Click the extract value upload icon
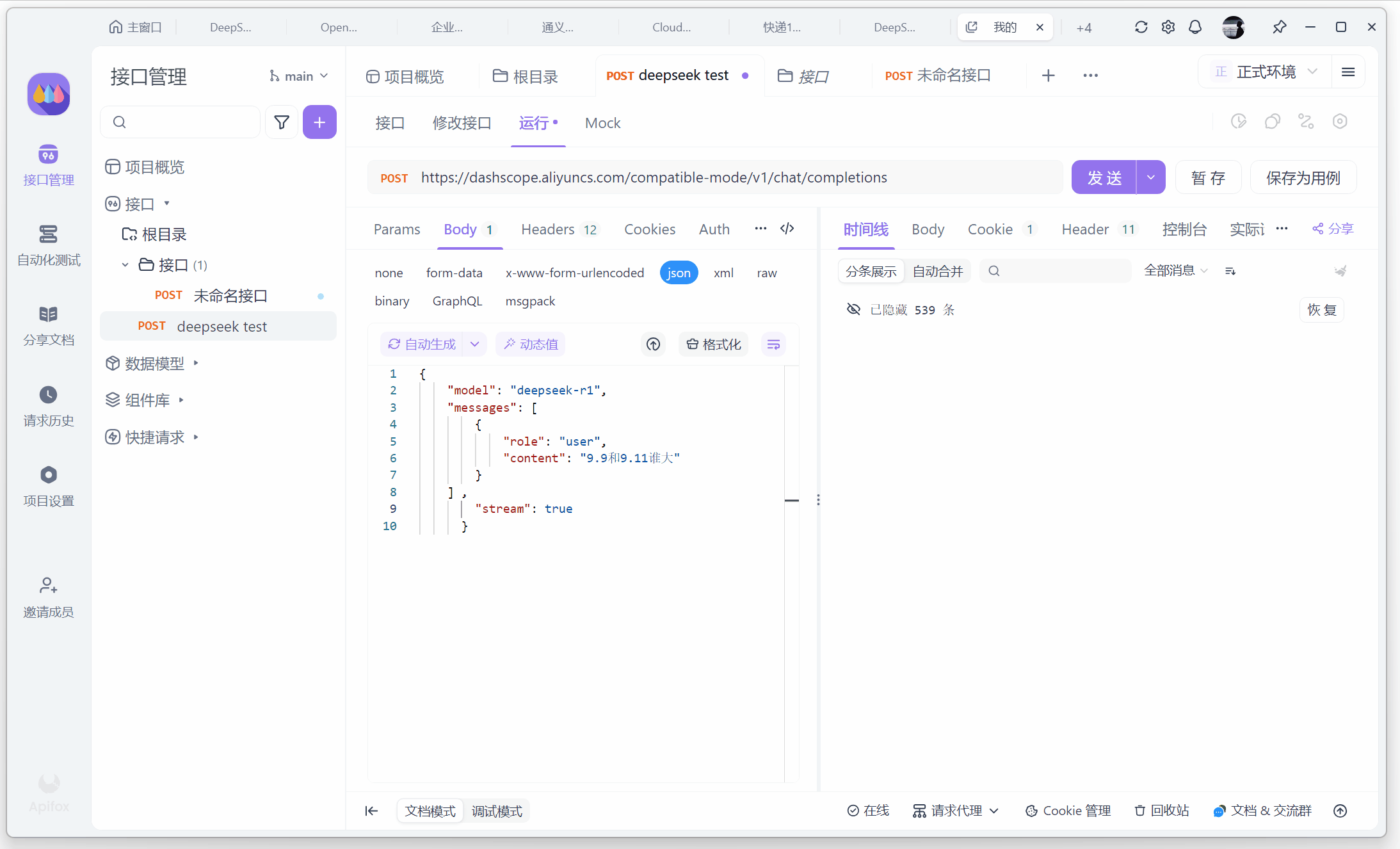This screenshot has width=1400, height=849. (653, 344)
